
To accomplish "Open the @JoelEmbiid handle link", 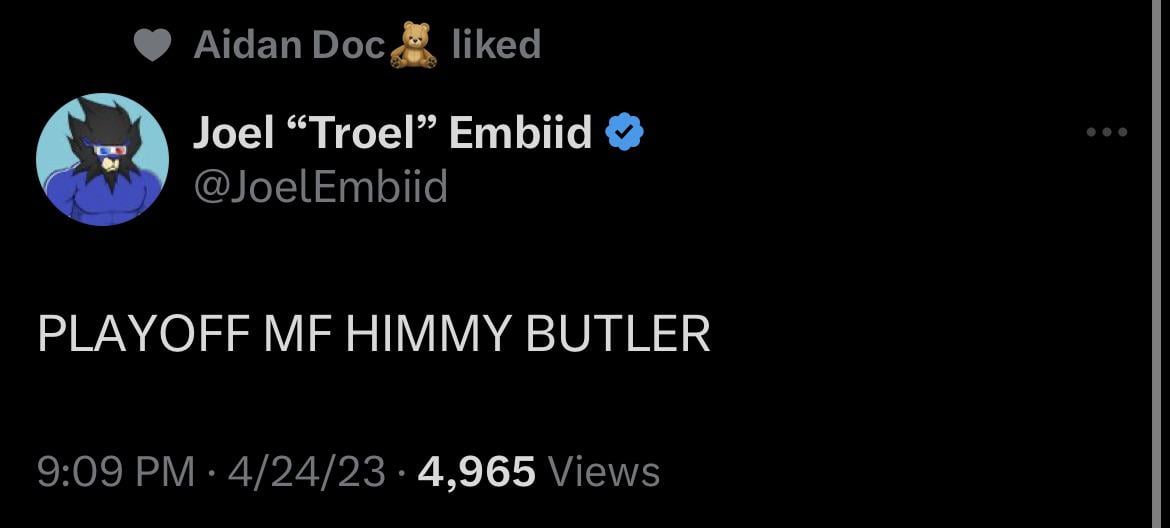I will 320,186.
